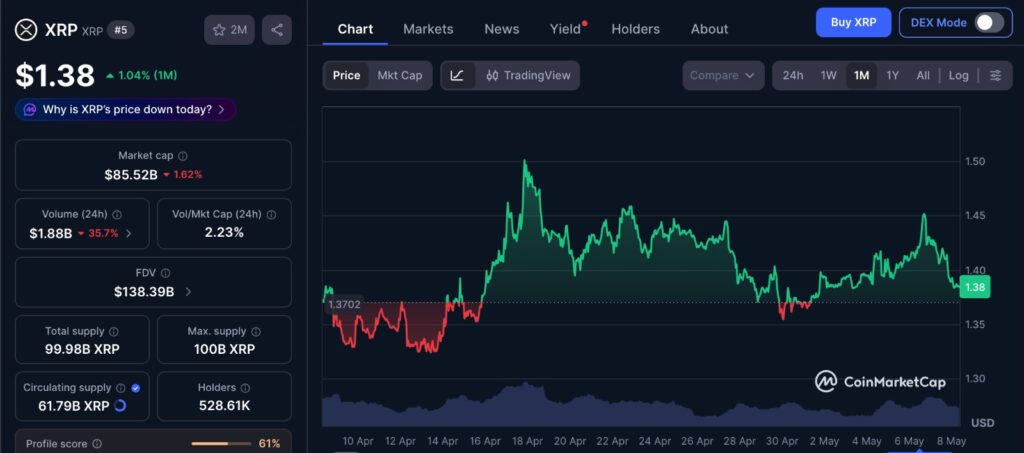Click the 100B XRP max supply
The image size is (1024, 453).
(x=225, y=349)
